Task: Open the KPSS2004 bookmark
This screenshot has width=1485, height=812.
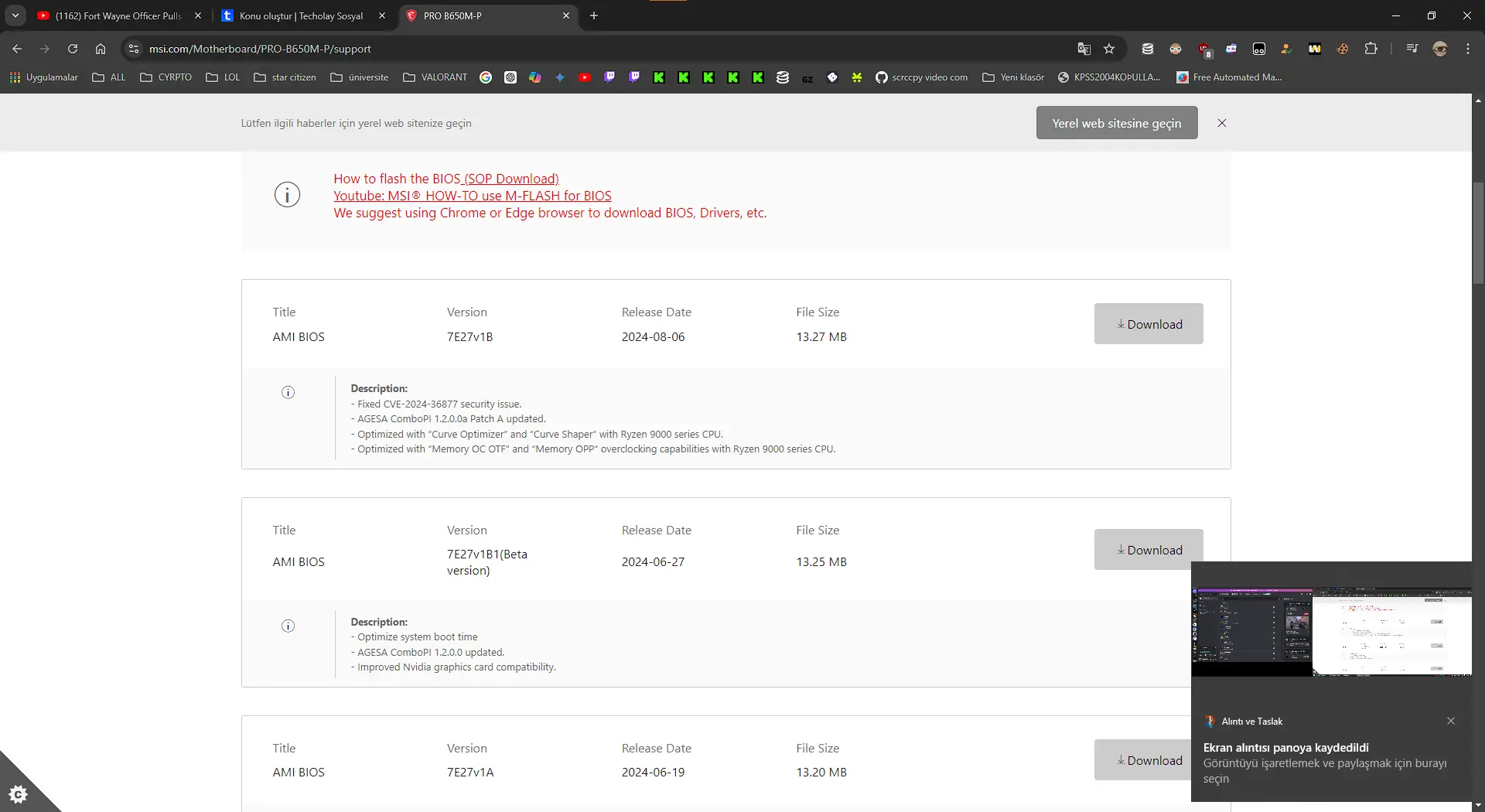Action: pos(1109,77)
